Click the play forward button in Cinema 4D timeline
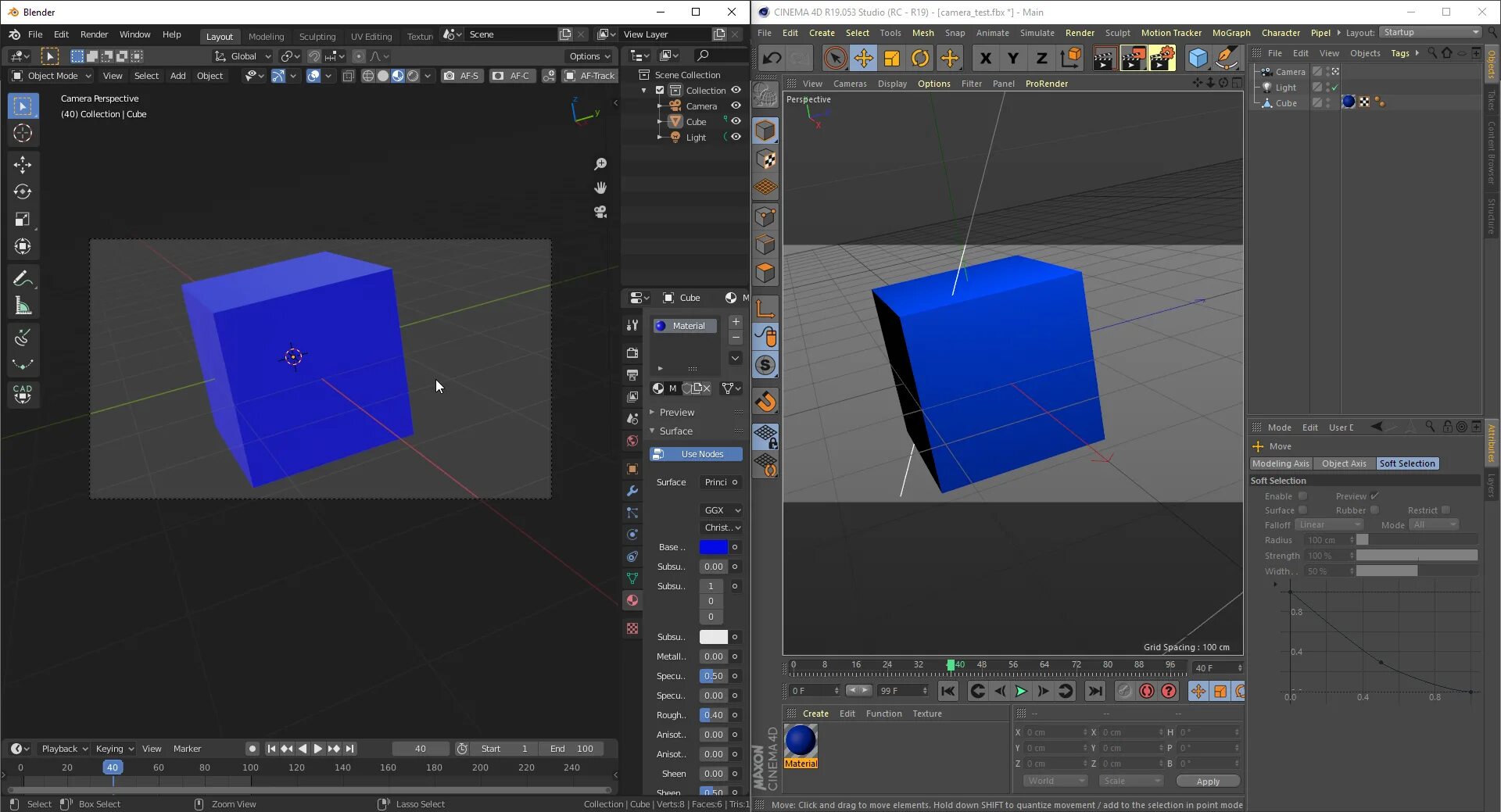This screenshot has width=1501, height=812. (x=1021, y=691)
